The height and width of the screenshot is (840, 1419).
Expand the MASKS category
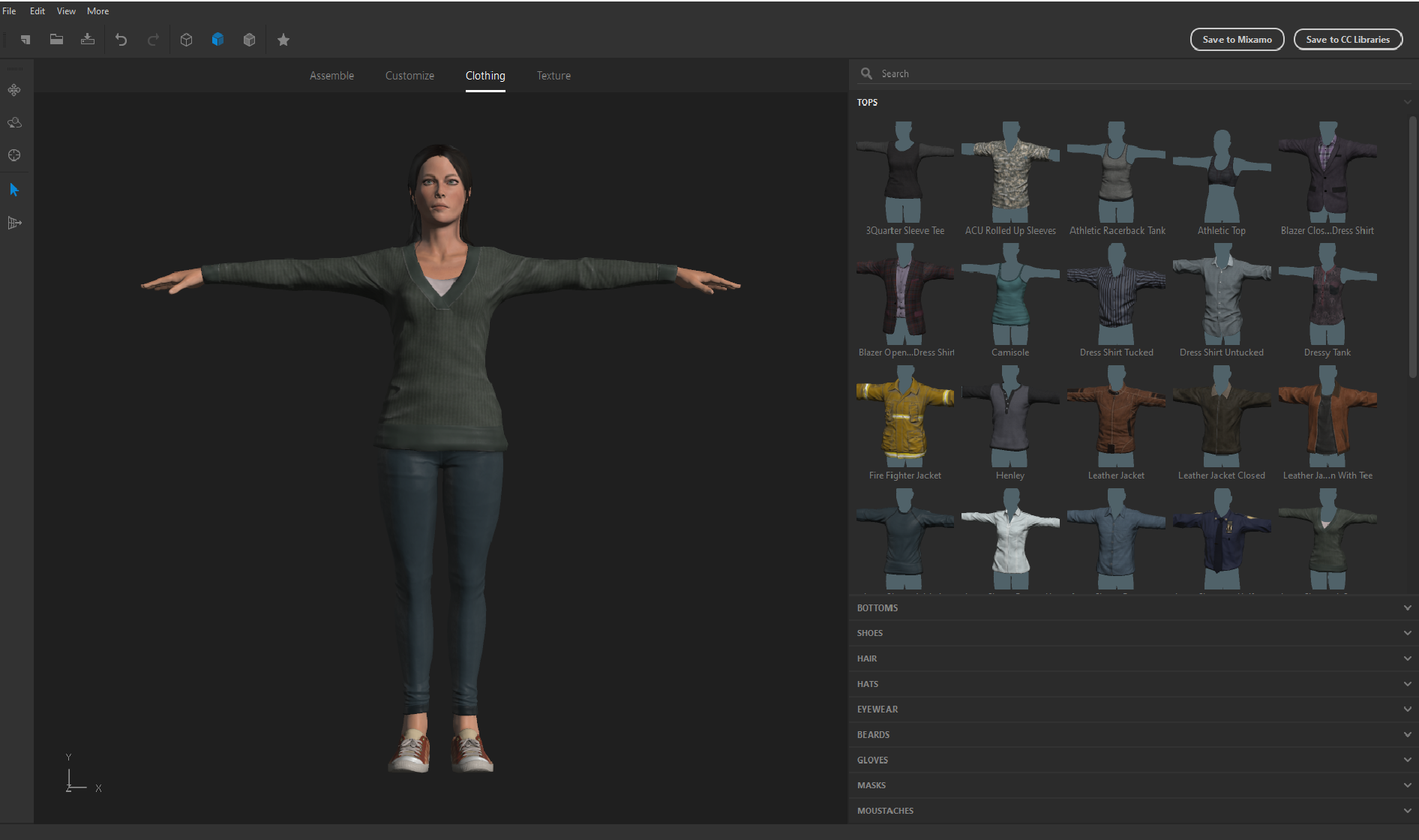[x=1133, y=786]
